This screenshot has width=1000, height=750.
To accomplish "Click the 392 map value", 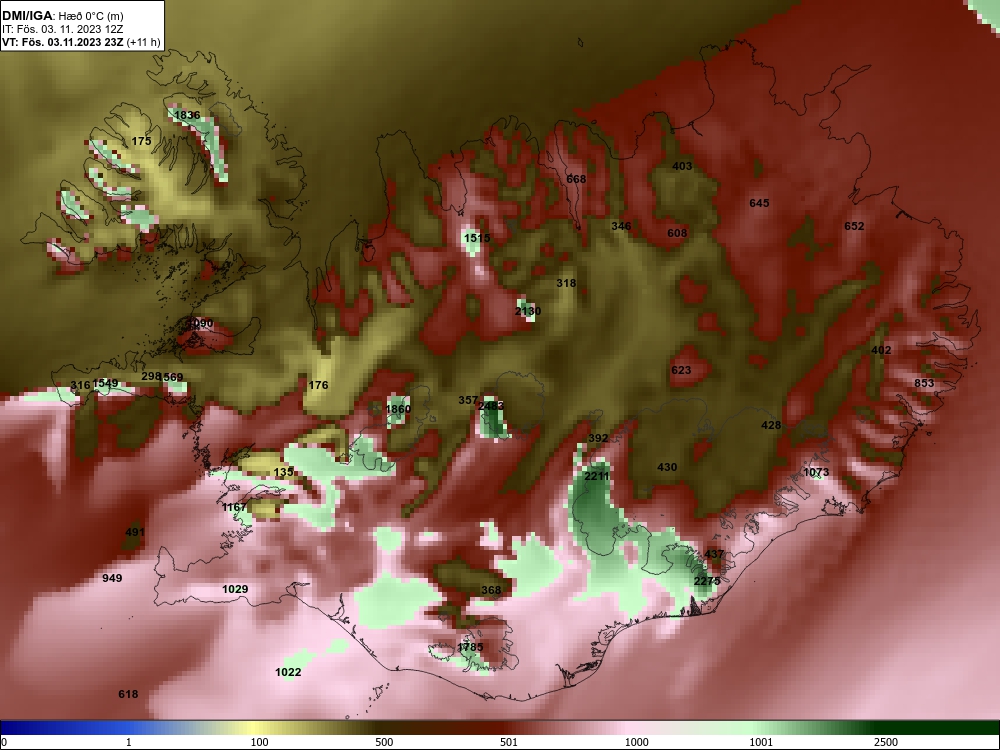I will (598, 438).
